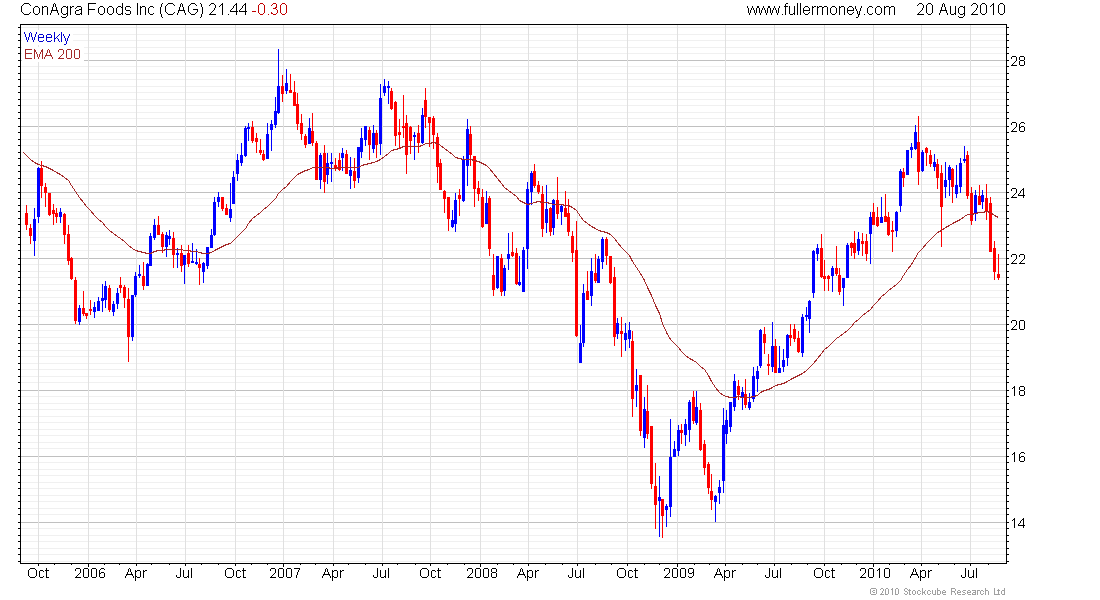Click the 20 price axis label
This screenshot has width=1100, height=600.
[1017, 325]
